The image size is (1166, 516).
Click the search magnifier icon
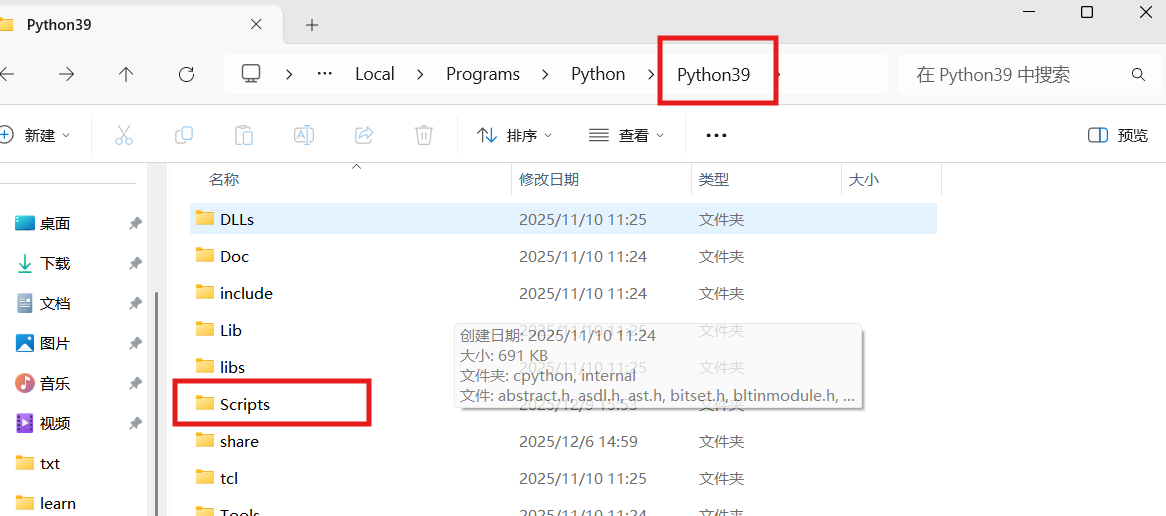tap(1138, 74)
